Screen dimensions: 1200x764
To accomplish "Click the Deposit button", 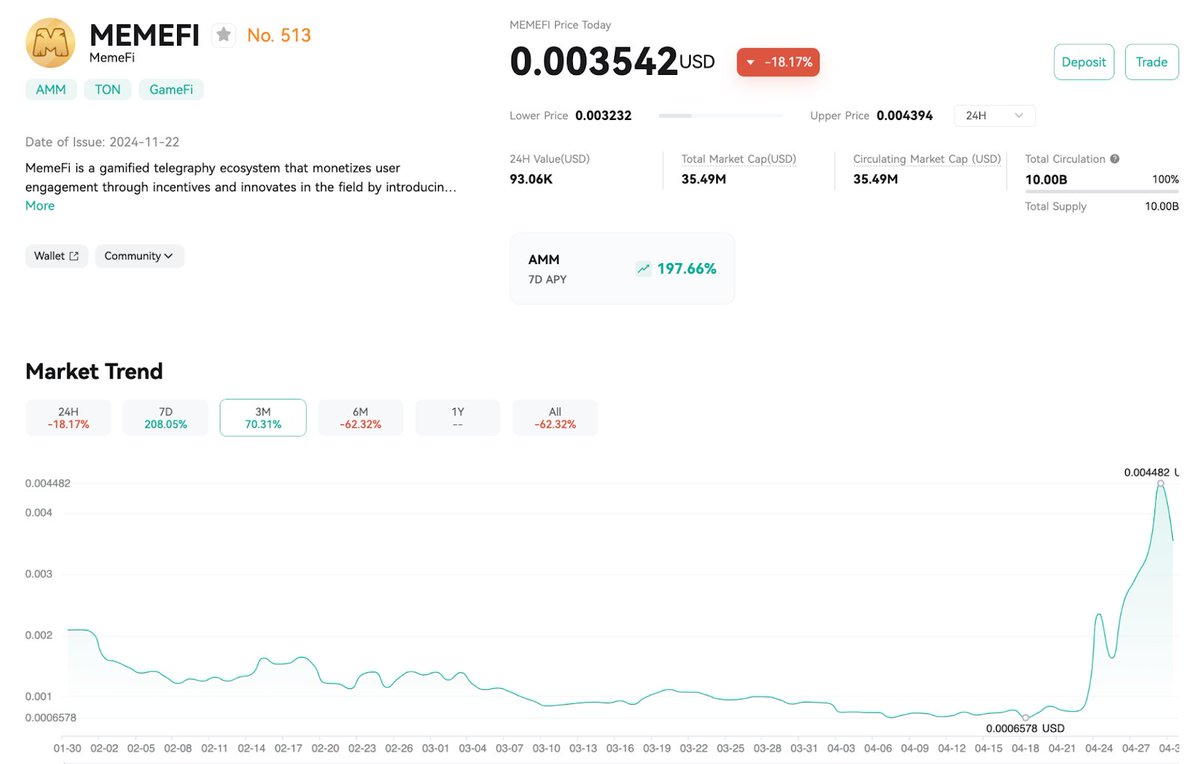I will pyautogui.click(x=1083, y=61).
